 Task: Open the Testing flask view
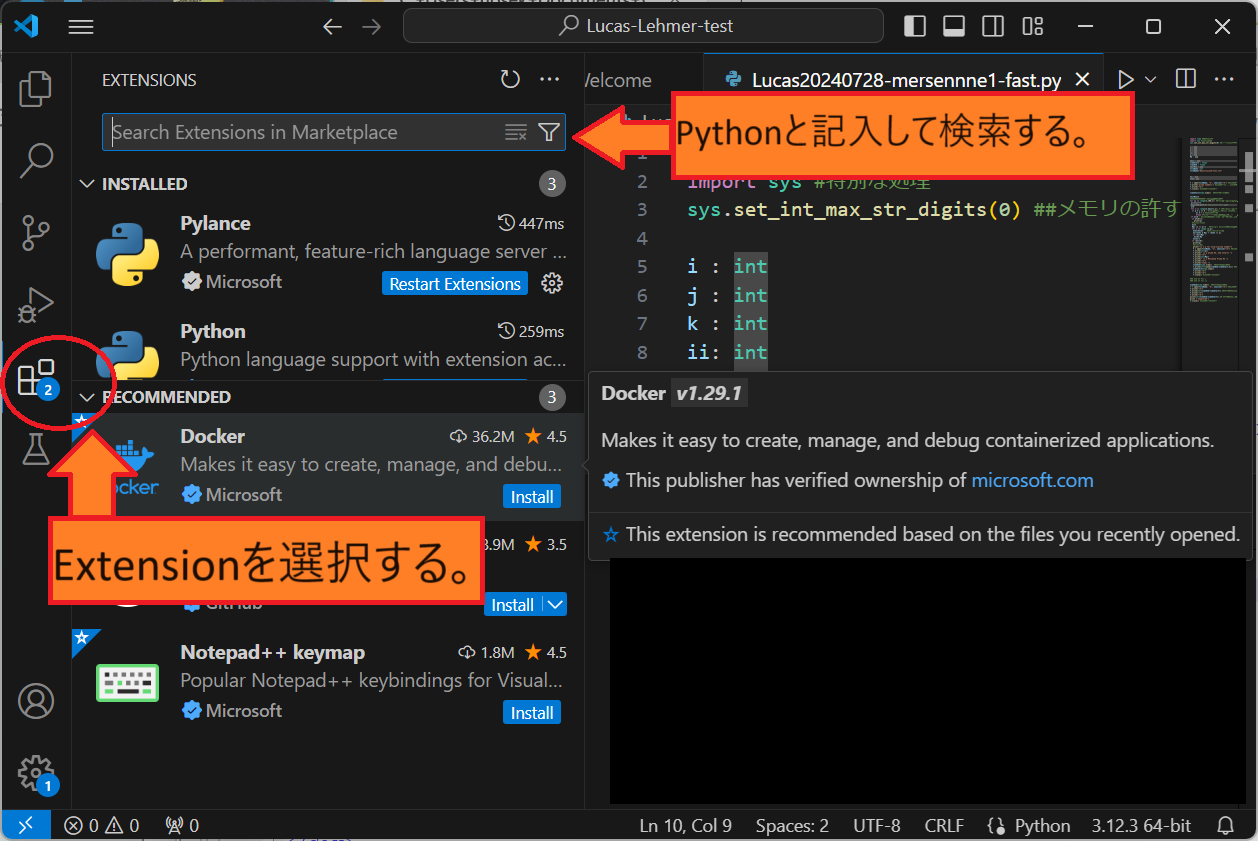coord(36,450)
